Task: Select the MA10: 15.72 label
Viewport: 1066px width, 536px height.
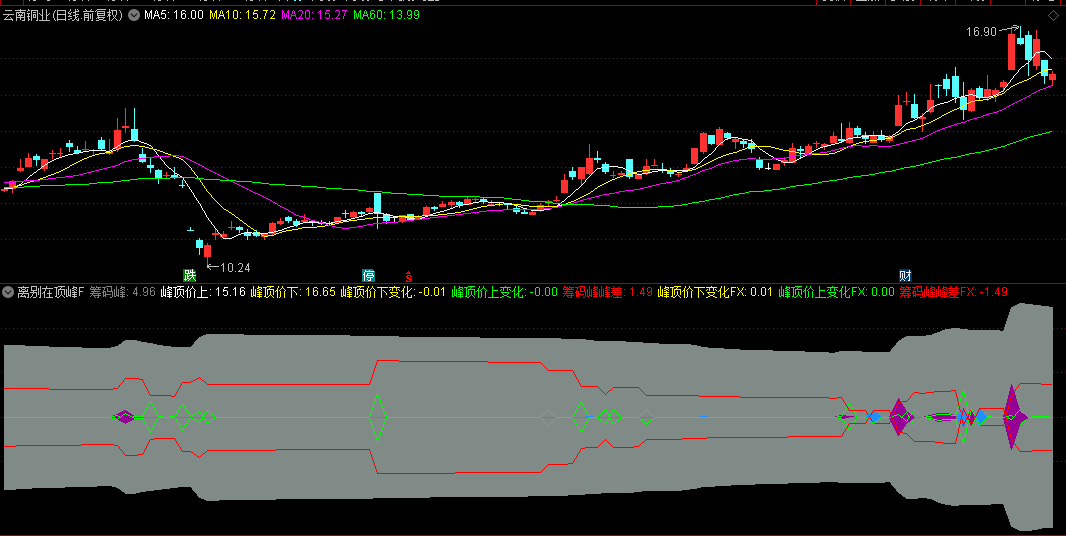Action: pos(242,15)
